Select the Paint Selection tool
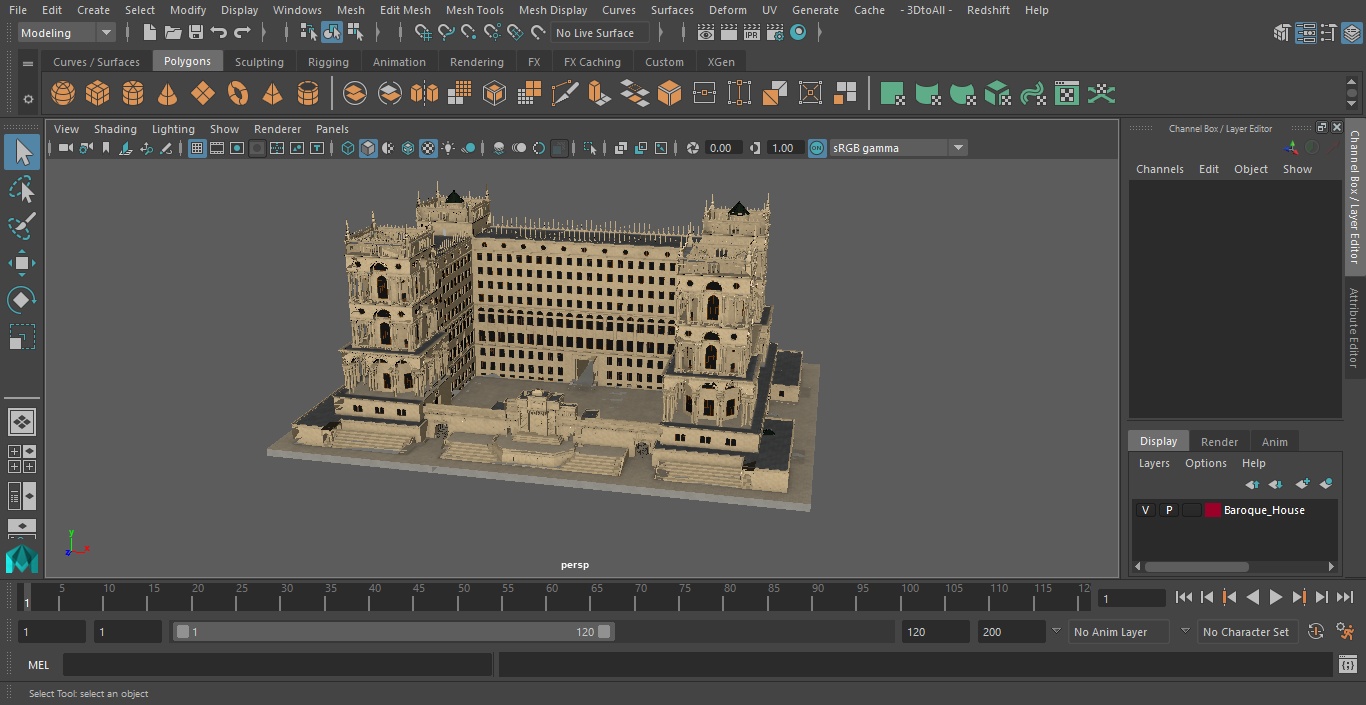 point(22,226)
